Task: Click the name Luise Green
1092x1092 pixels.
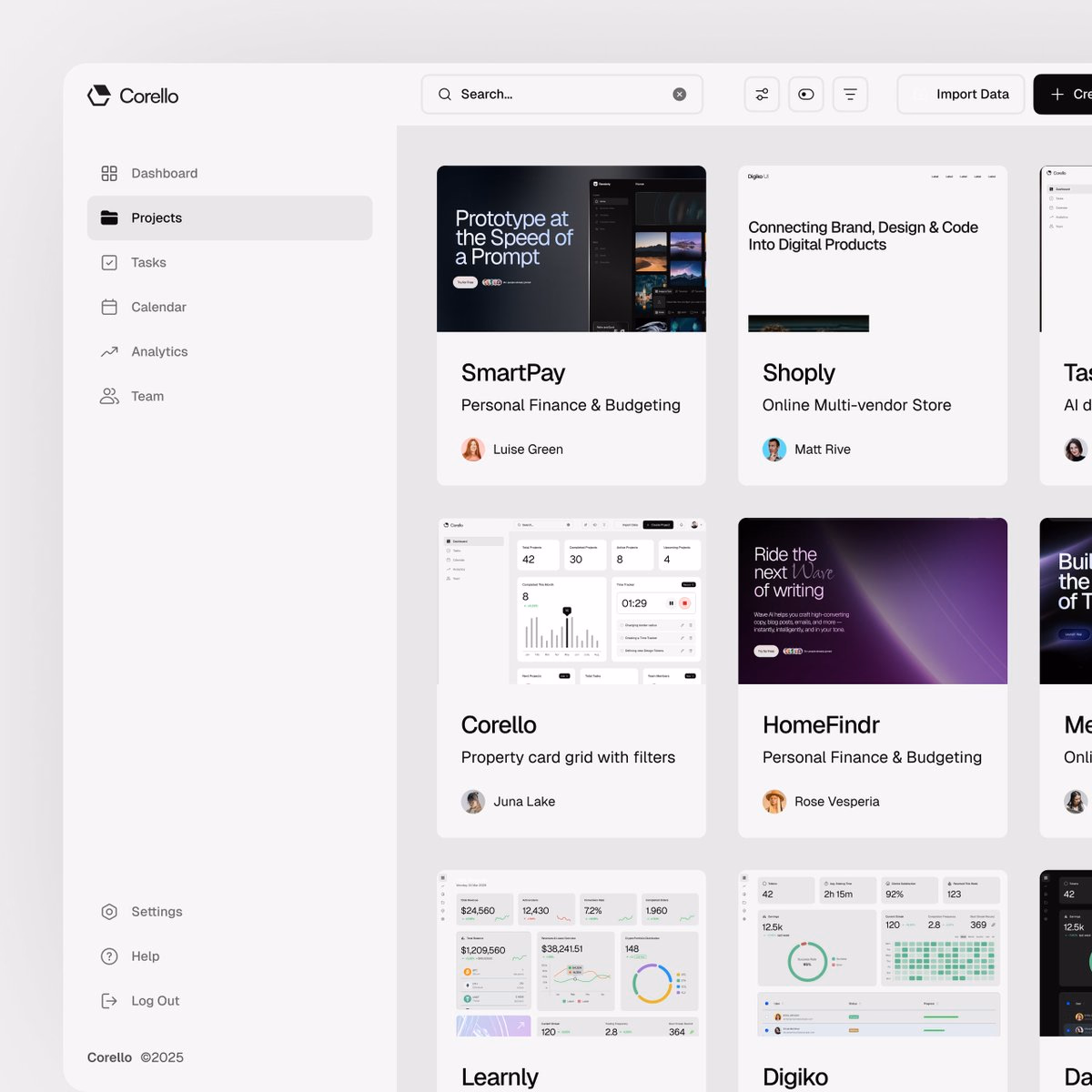Action: 528,450
